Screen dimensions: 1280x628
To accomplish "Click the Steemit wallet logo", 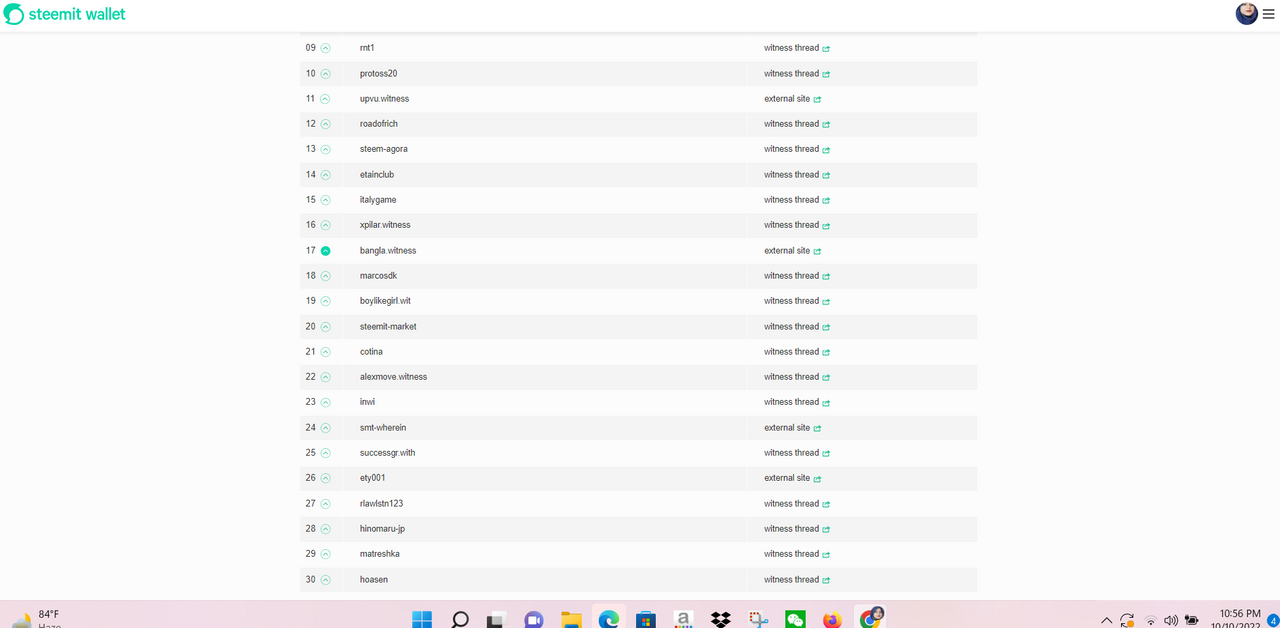I will click(65, 15).
